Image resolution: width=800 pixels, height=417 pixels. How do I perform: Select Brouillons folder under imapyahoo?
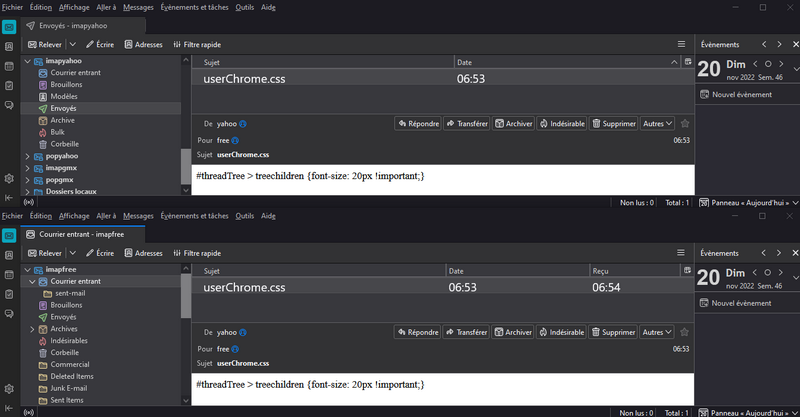coord(66,85)
